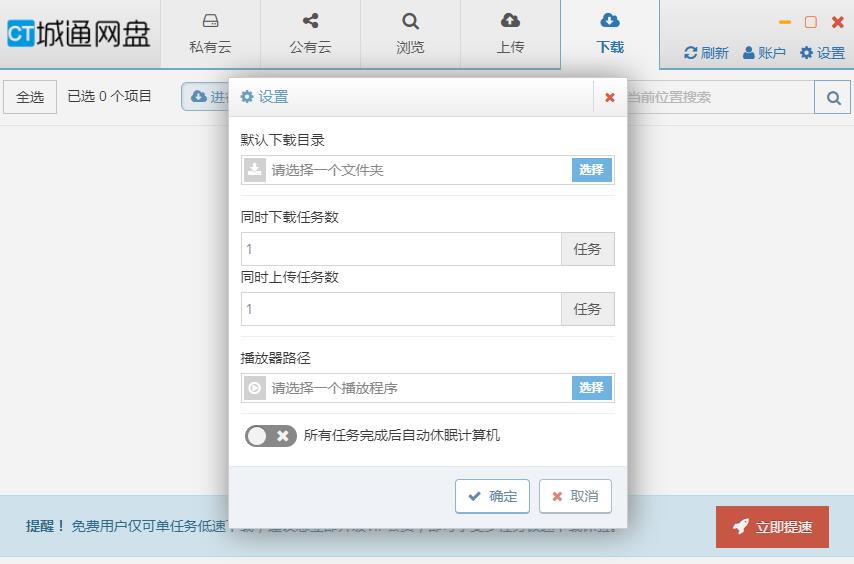The width and height of the screenshot is (854, 564).
Task: Click the 立即提速 speed-up button
Action: [x=772, y=526]
